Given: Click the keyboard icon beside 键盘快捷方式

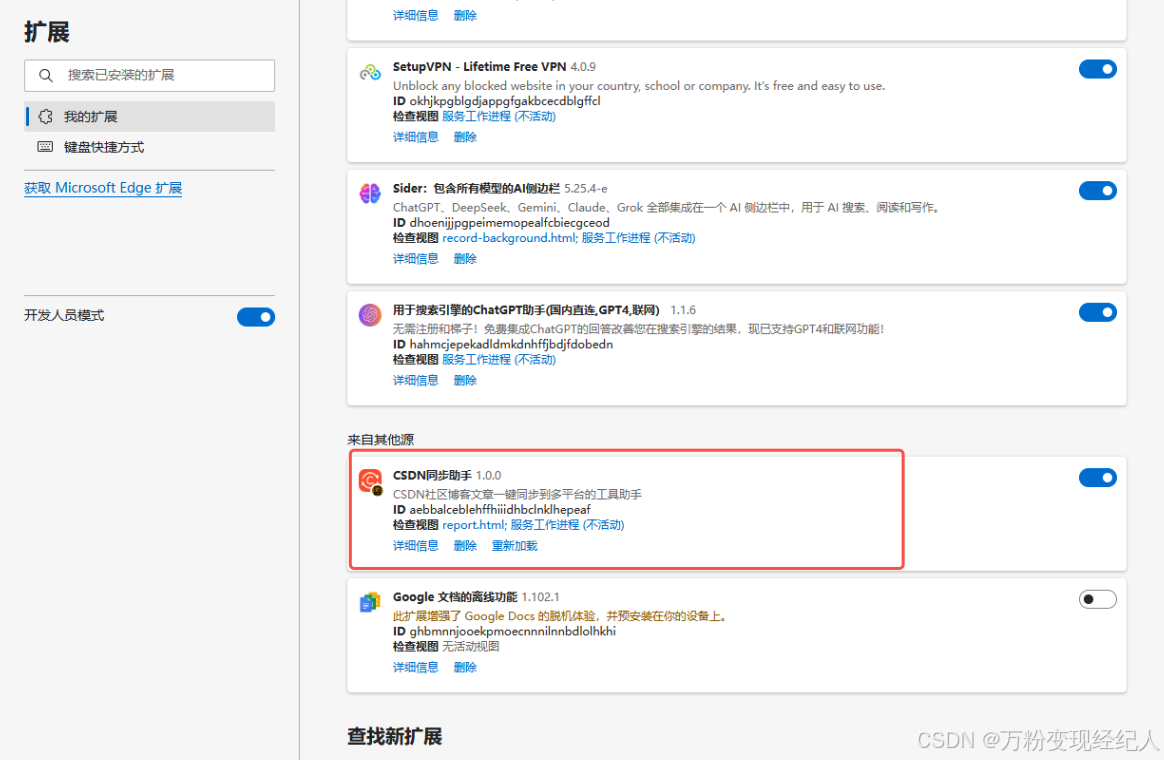Looking at the screenshot, I should click(45, 147).
